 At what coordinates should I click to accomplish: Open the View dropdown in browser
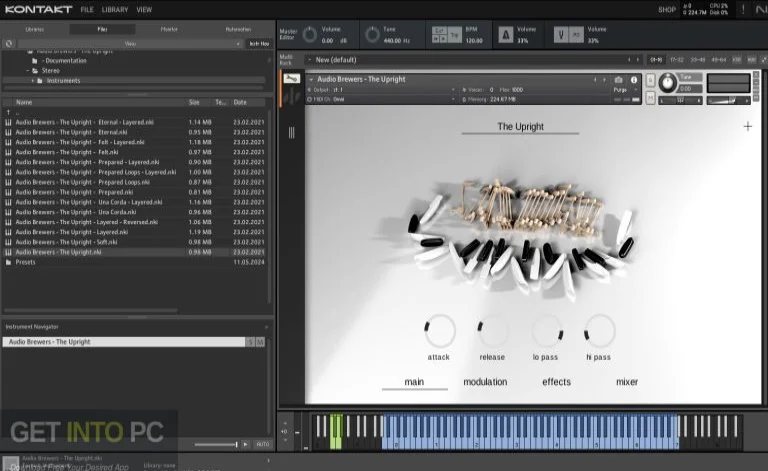(x=130, y=44)
